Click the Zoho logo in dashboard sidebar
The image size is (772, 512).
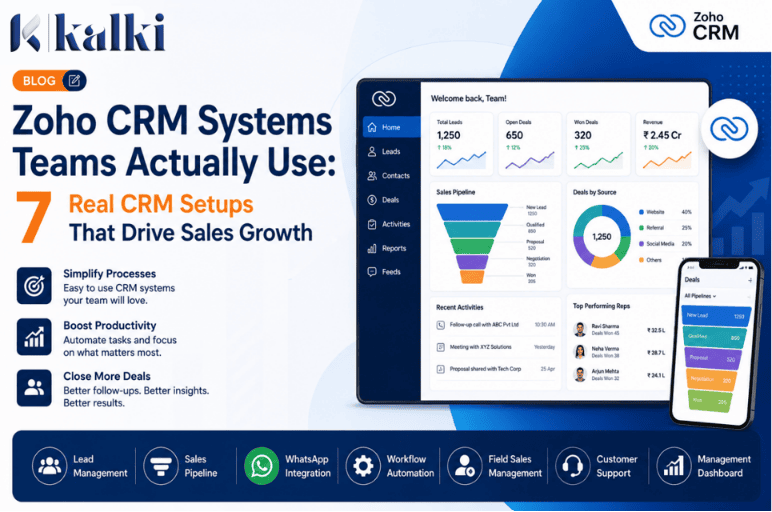(384, 98)
